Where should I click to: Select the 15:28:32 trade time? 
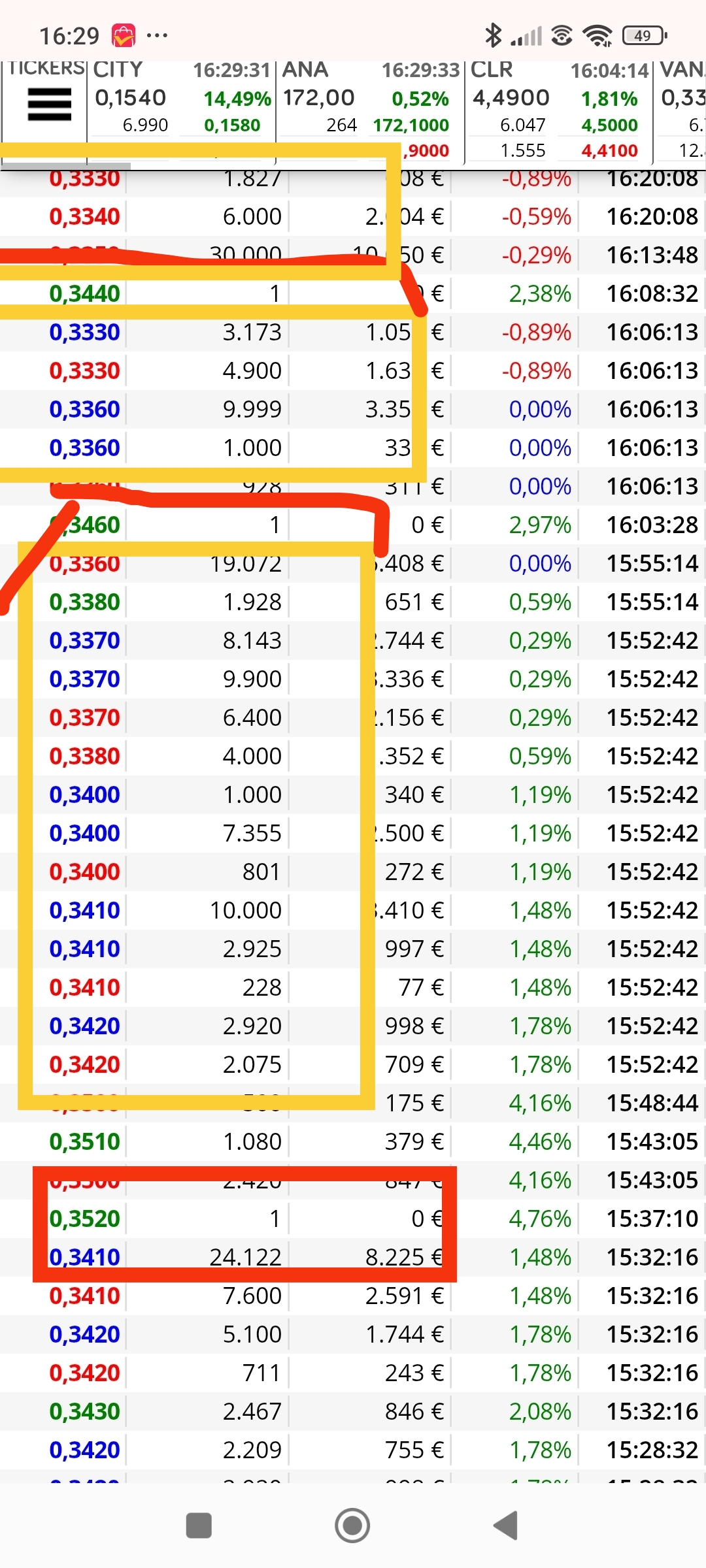click(x=652, y=1450)
